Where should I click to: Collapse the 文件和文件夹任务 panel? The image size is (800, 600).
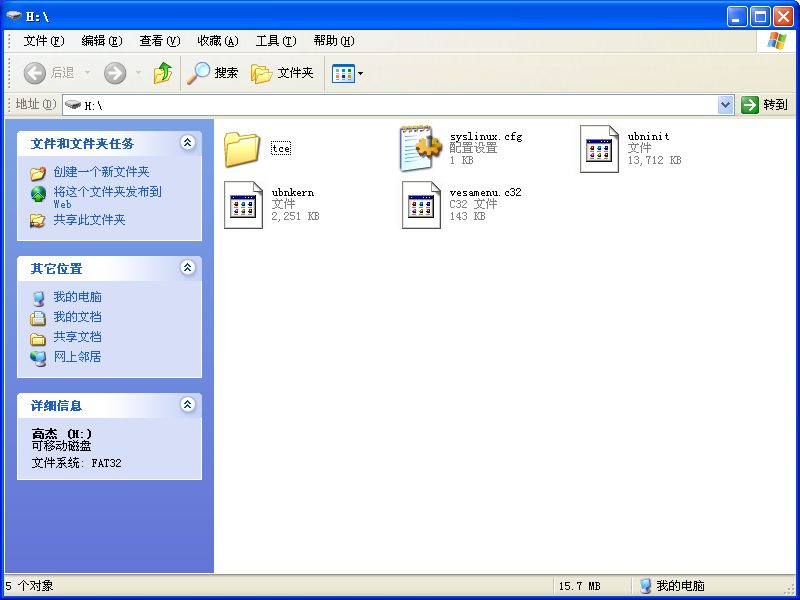(x=187, y=143)
